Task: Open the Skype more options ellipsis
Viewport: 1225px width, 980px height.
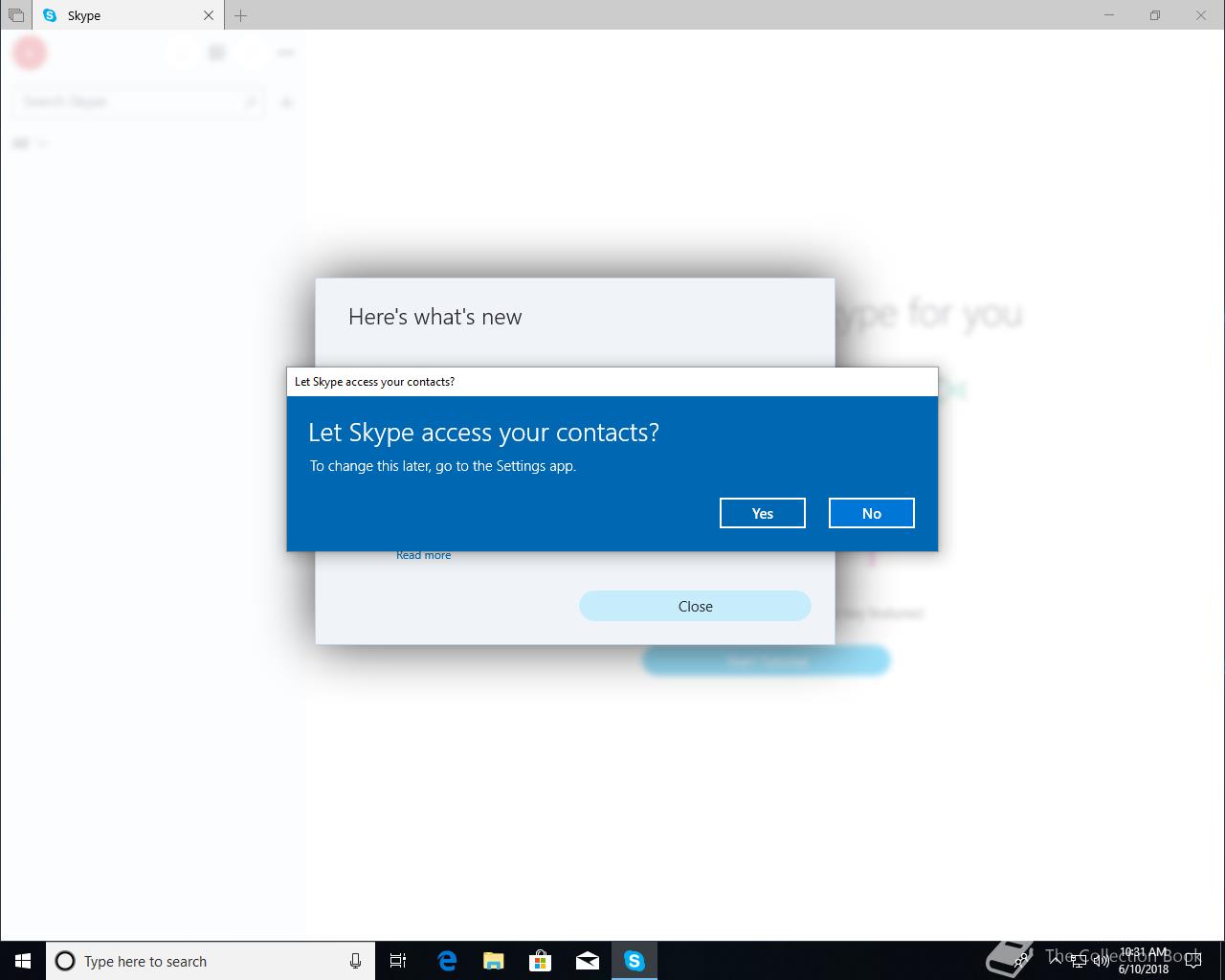Action: tap(285, 53)
